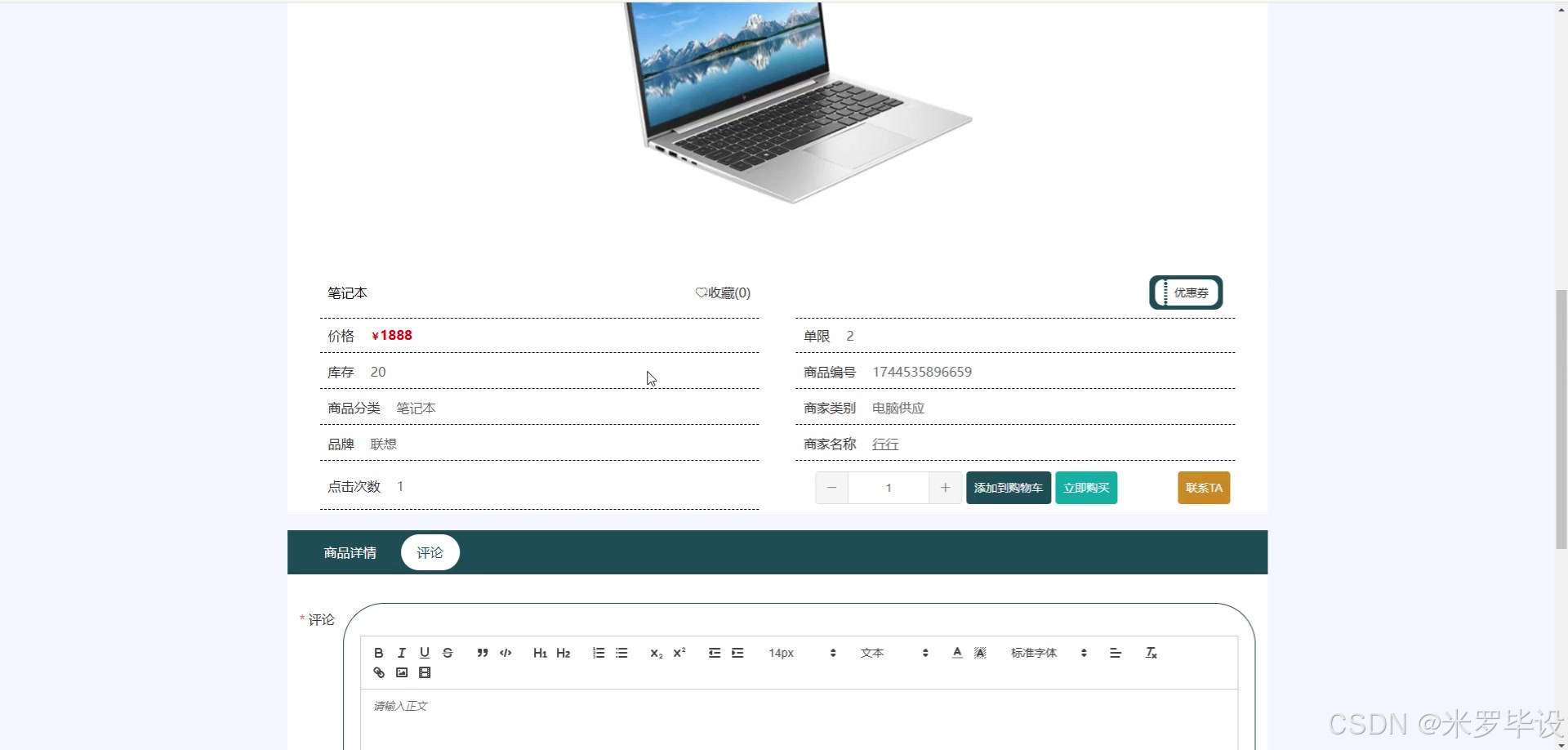The width and height of the screenshot is (1568, 750).
Task: Open the text background color picker
Action: [980, 653]
